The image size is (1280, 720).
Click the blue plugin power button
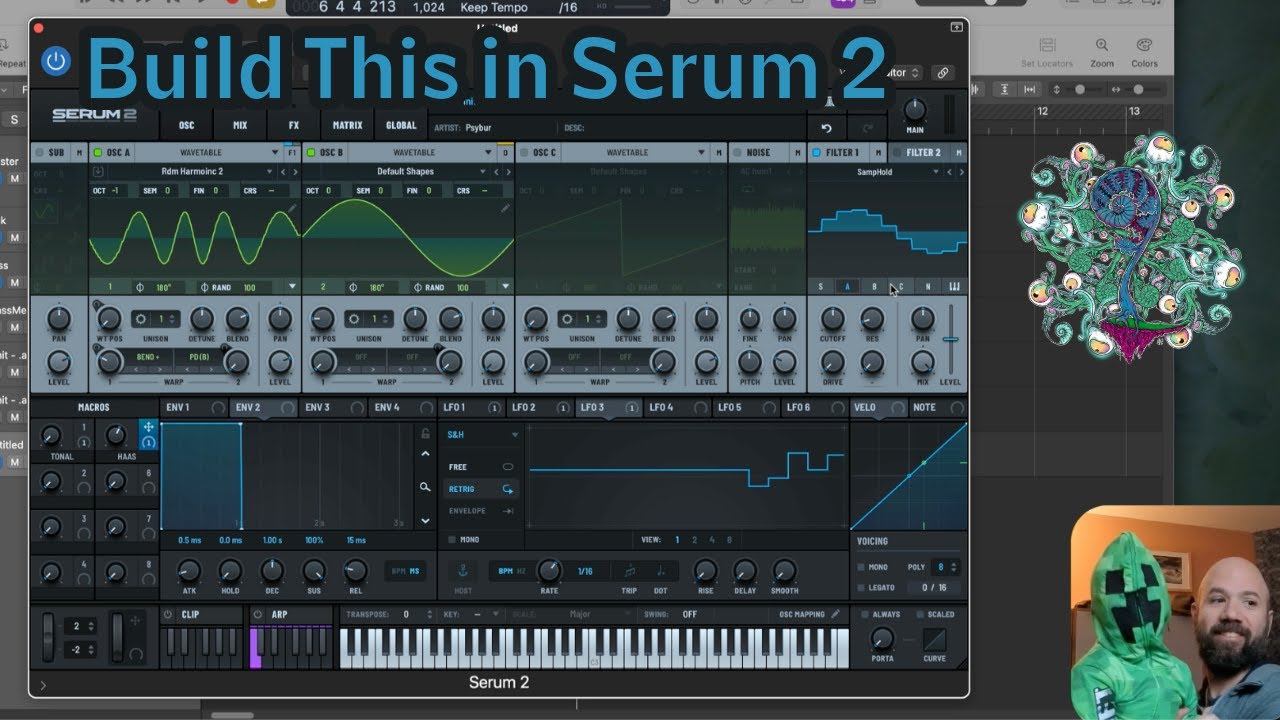[56, 61]
